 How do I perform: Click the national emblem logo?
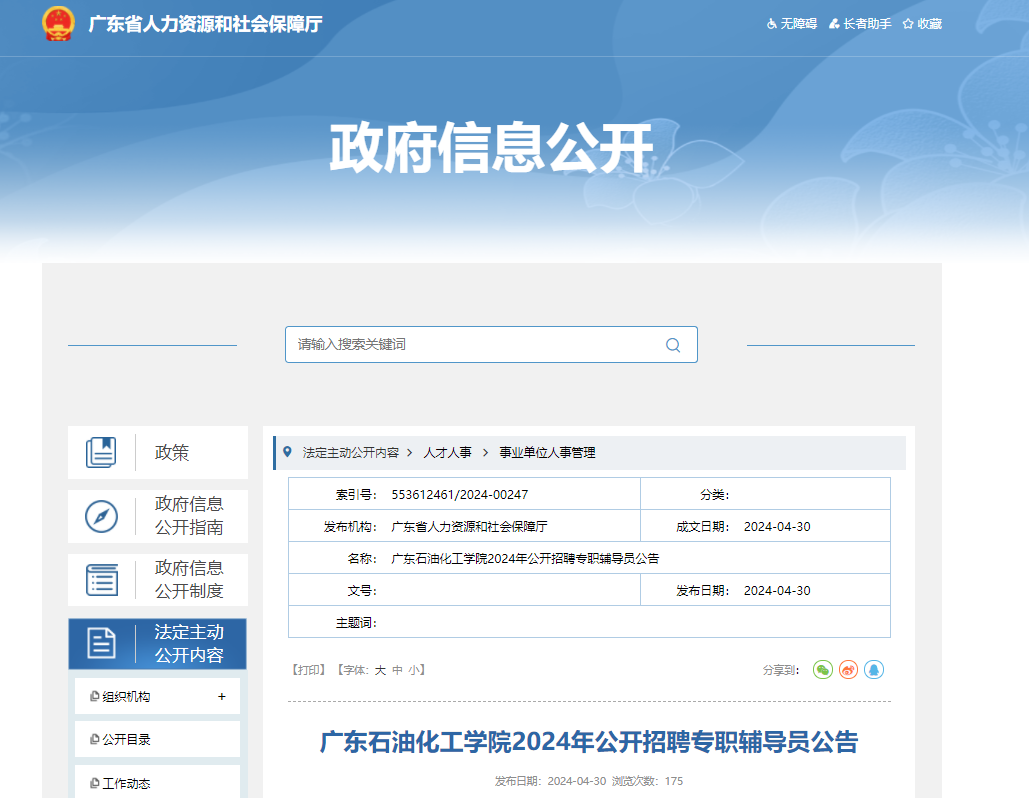click(58, 24)
